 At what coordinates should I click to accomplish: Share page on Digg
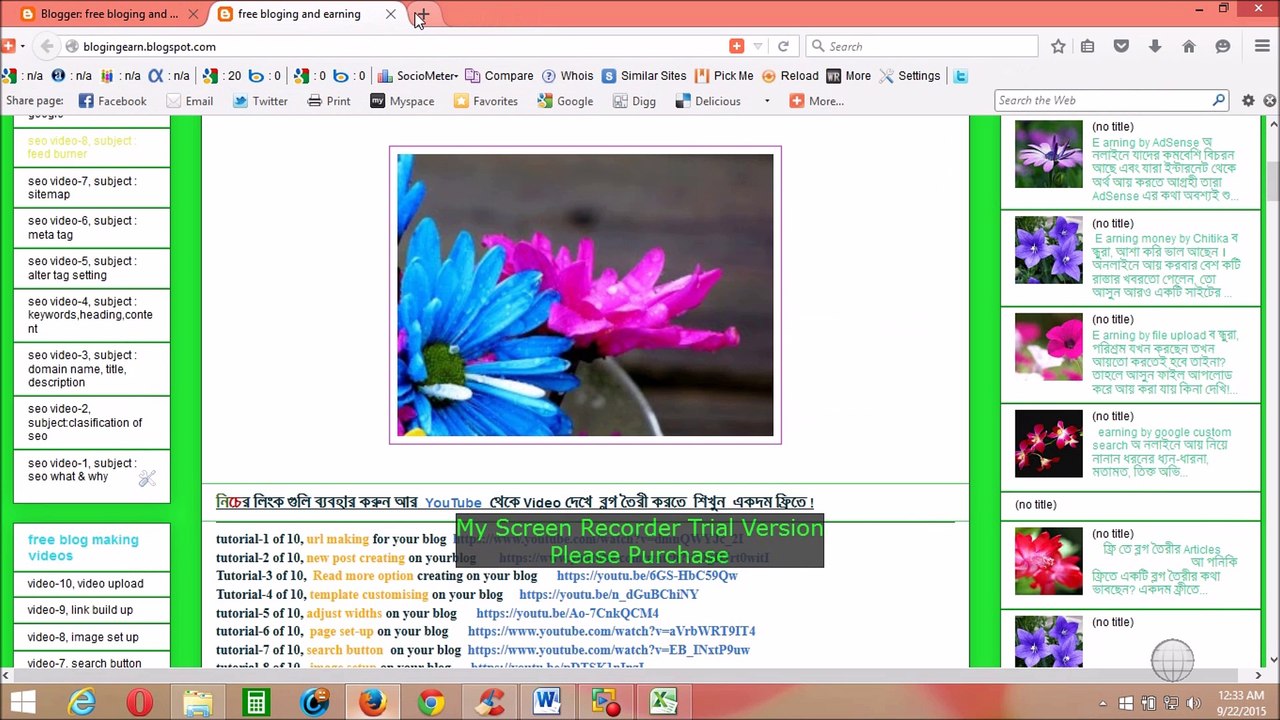coord(634,101)
